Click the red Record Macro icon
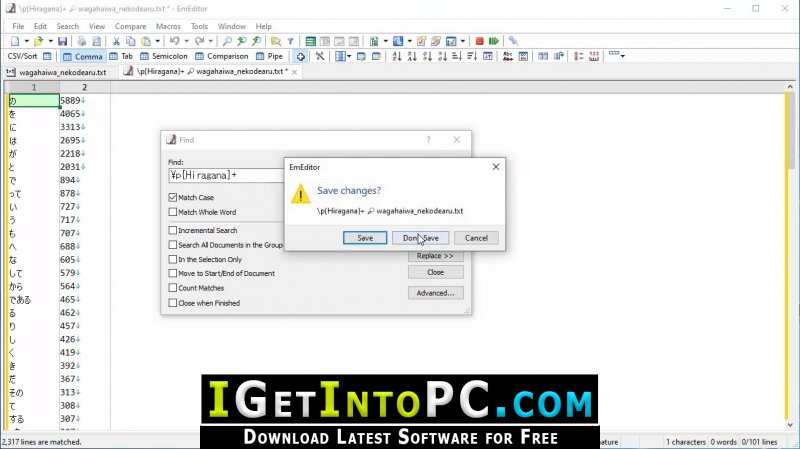This screenshot has height=449, width=800. pyautogui.click(x=479, y=41)
